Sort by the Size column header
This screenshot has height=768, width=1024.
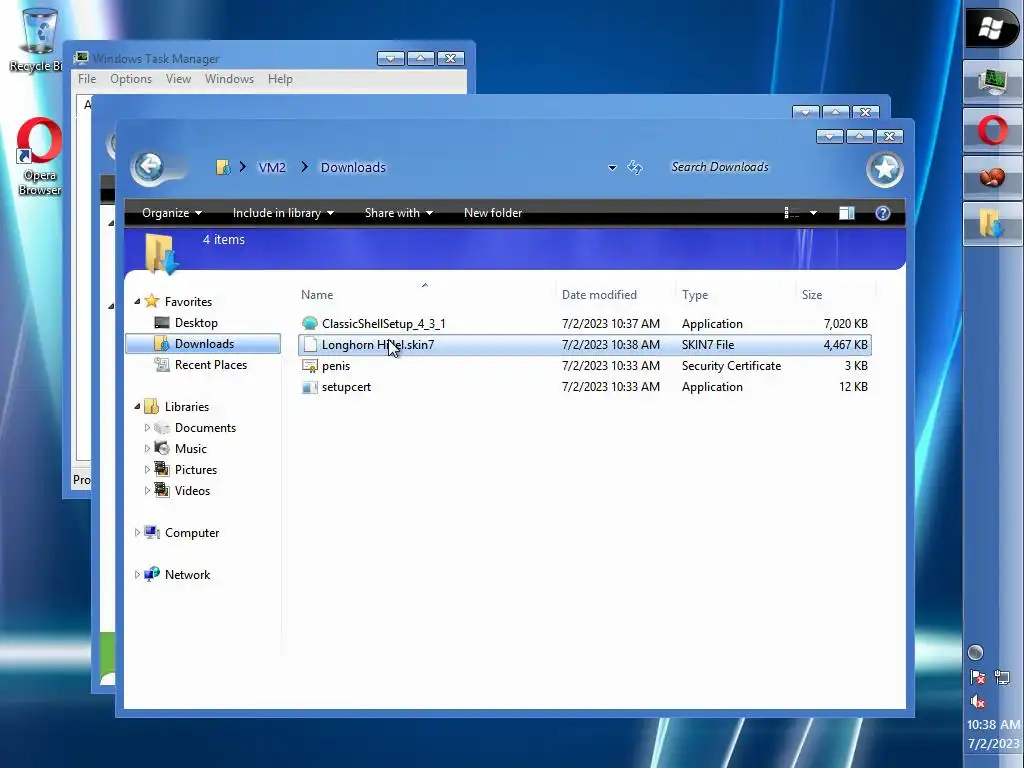835,295
